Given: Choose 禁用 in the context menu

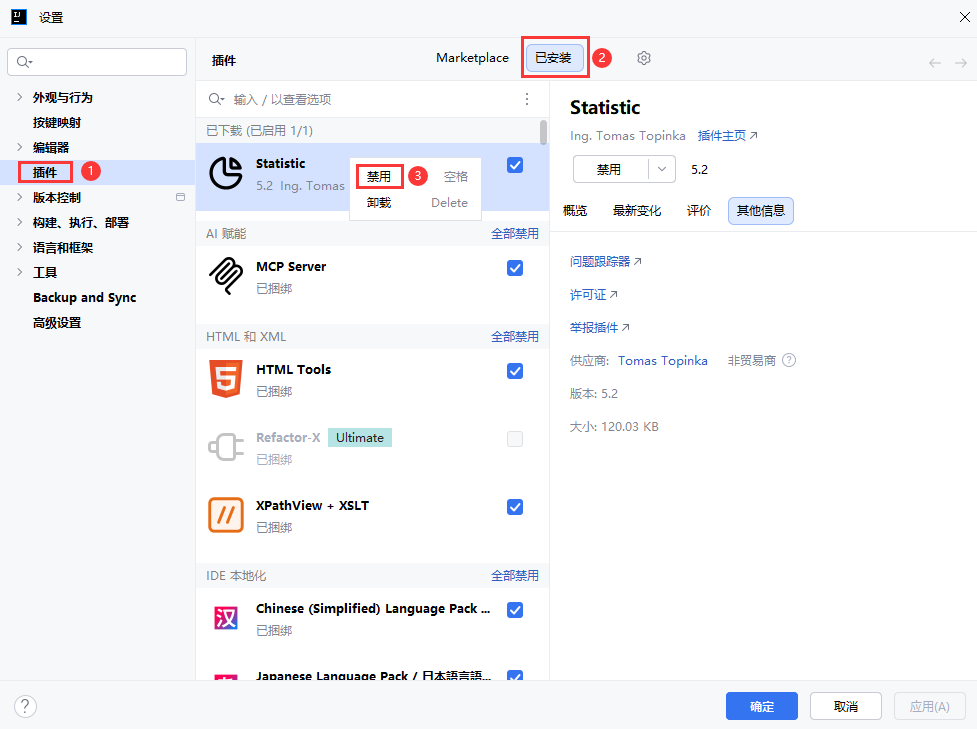Looking at the screenshot, I should (379, 177).
